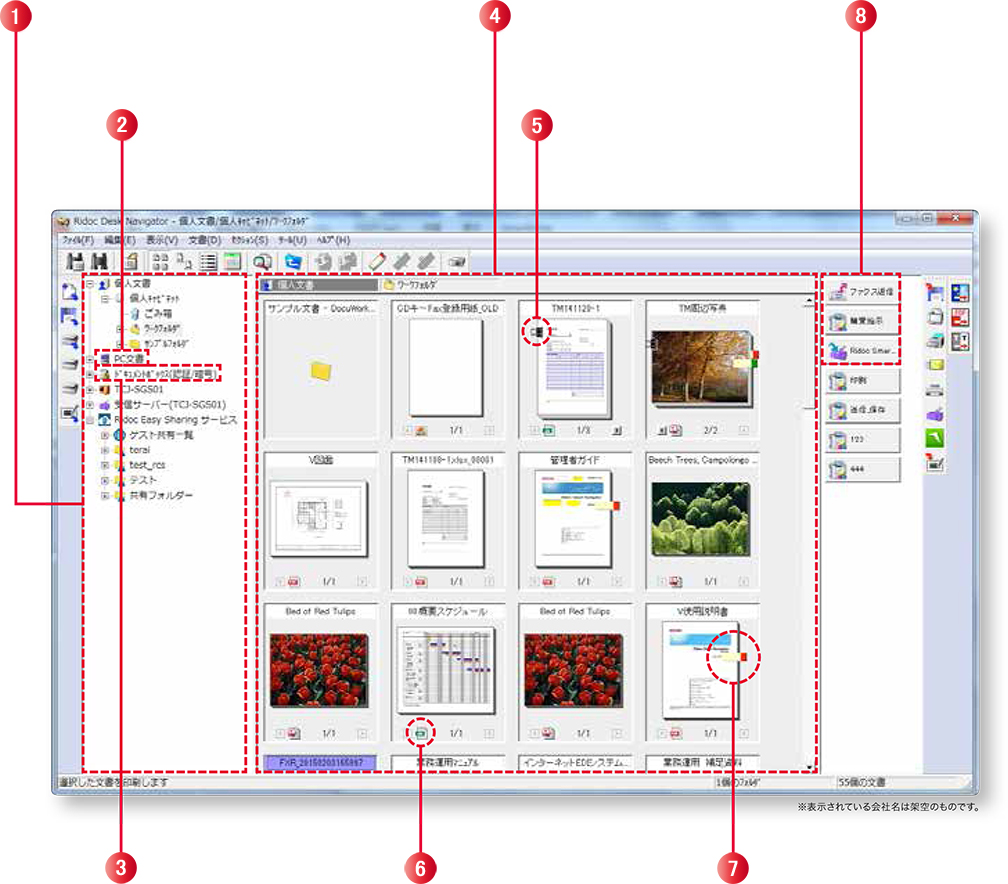1008x884 pixels.
Task: Select the red pen annotation tool
Action: pyautogui.click(x=376, y=262)
